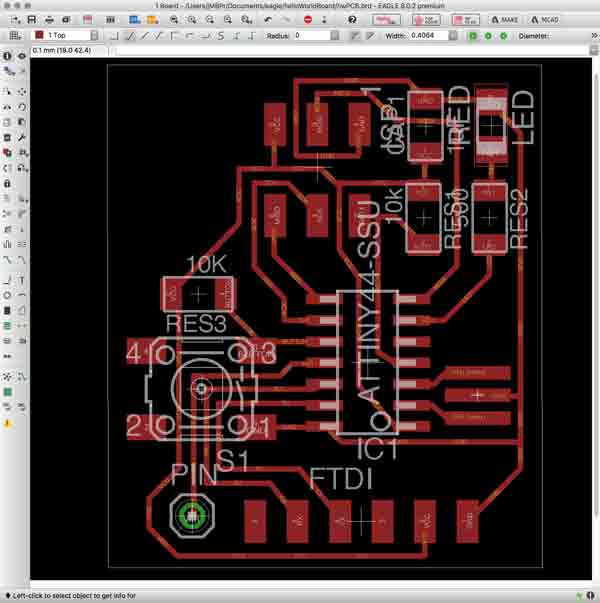Choose the square via shape
Screen dimensions: 600x603
[473, 36]
